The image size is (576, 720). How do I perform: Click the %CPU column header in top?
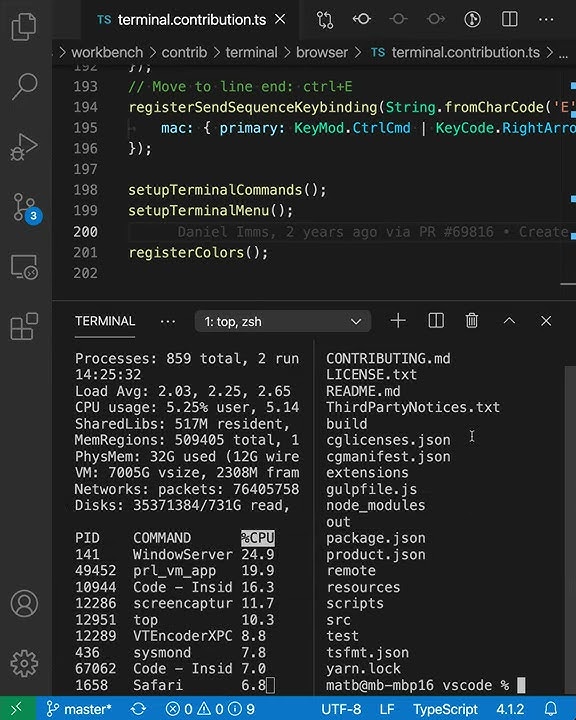pos(258,538)
